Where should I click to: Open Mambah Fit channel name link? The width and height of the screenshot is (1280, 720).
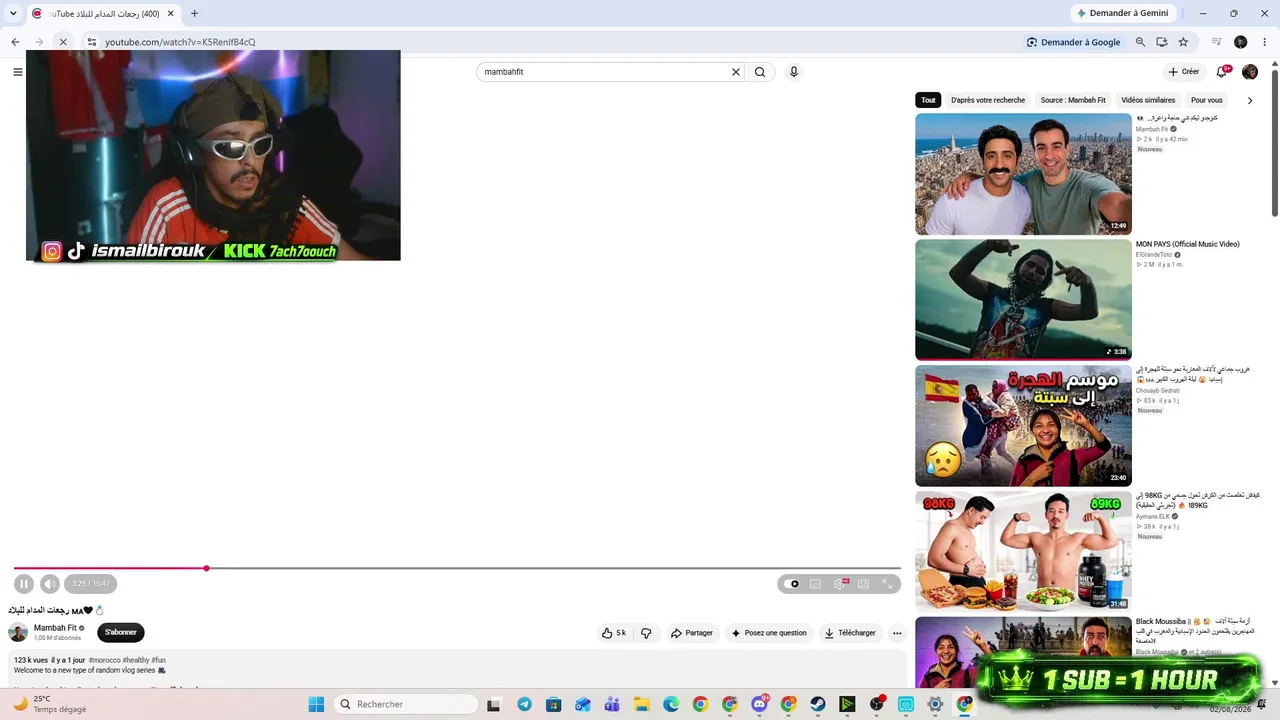tap(55, 628)
